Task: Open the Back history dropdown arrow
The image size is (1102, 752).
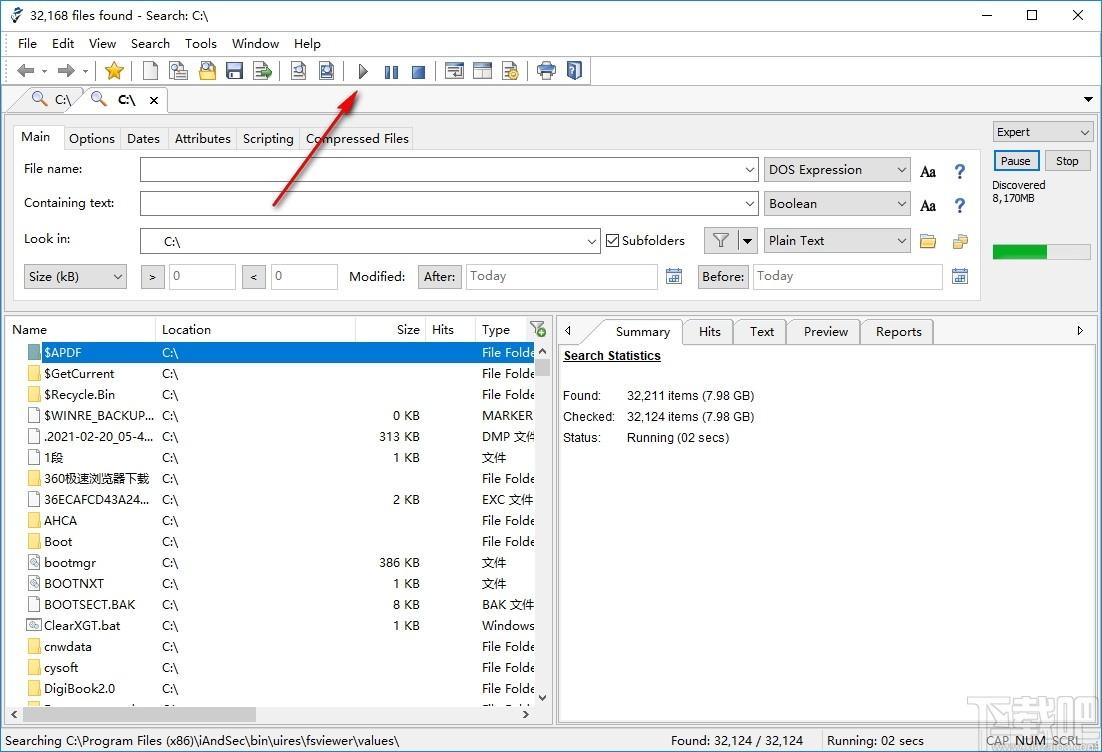Action: (x=44, y=72)
